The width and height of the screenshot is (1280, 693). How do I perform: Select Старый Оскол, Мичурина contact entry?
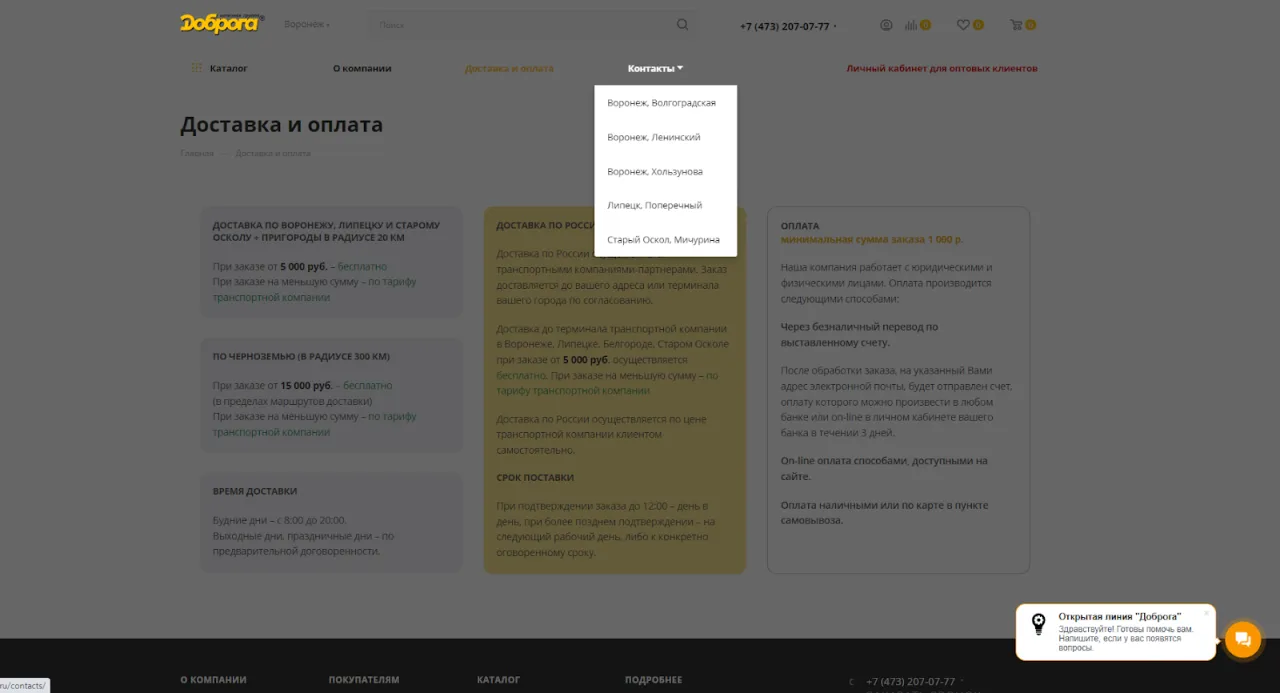point(663,239)
